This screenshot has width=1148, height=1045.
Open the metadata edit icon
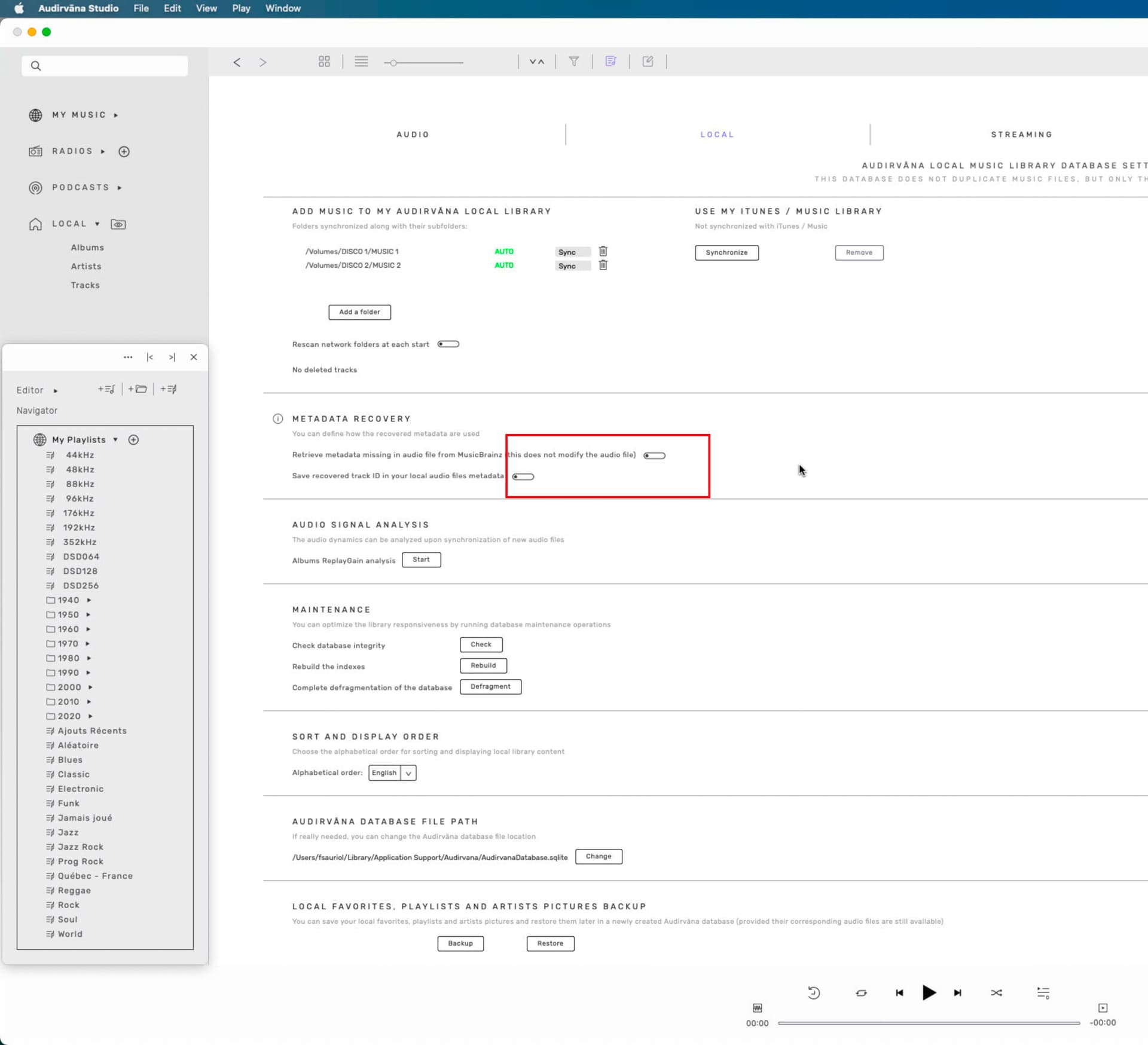coord(648,61)
